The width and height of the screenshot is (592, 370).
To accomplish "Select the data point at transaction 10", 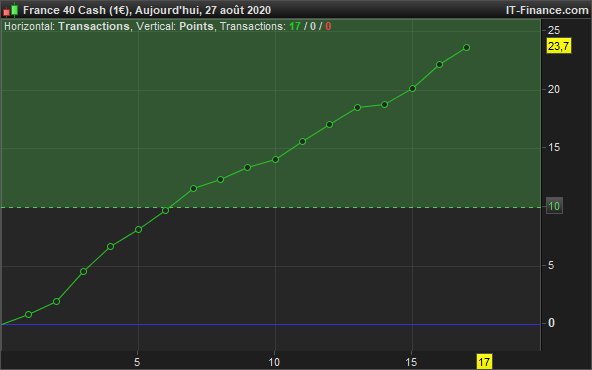I will pyautogui.click(x=275, y=160).
